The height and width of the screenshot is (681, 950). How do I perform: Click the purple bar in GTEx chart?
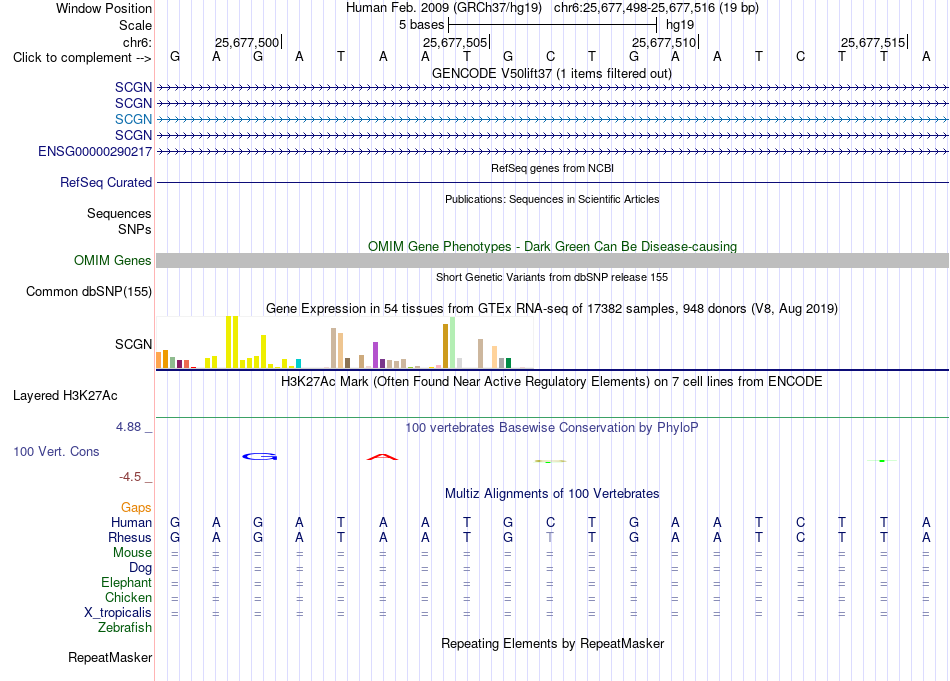pos(376,355)
